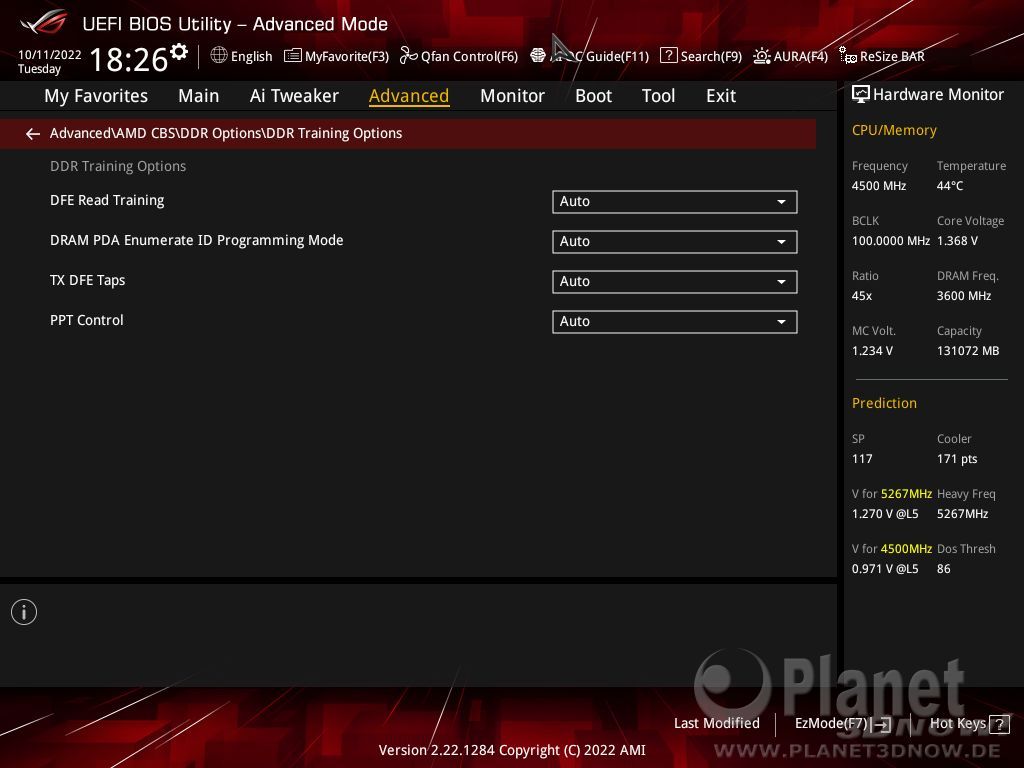Click the 4500 MHz frequency value
Viewport: 1024px width, 768px height.
click(x=879, y=186)
